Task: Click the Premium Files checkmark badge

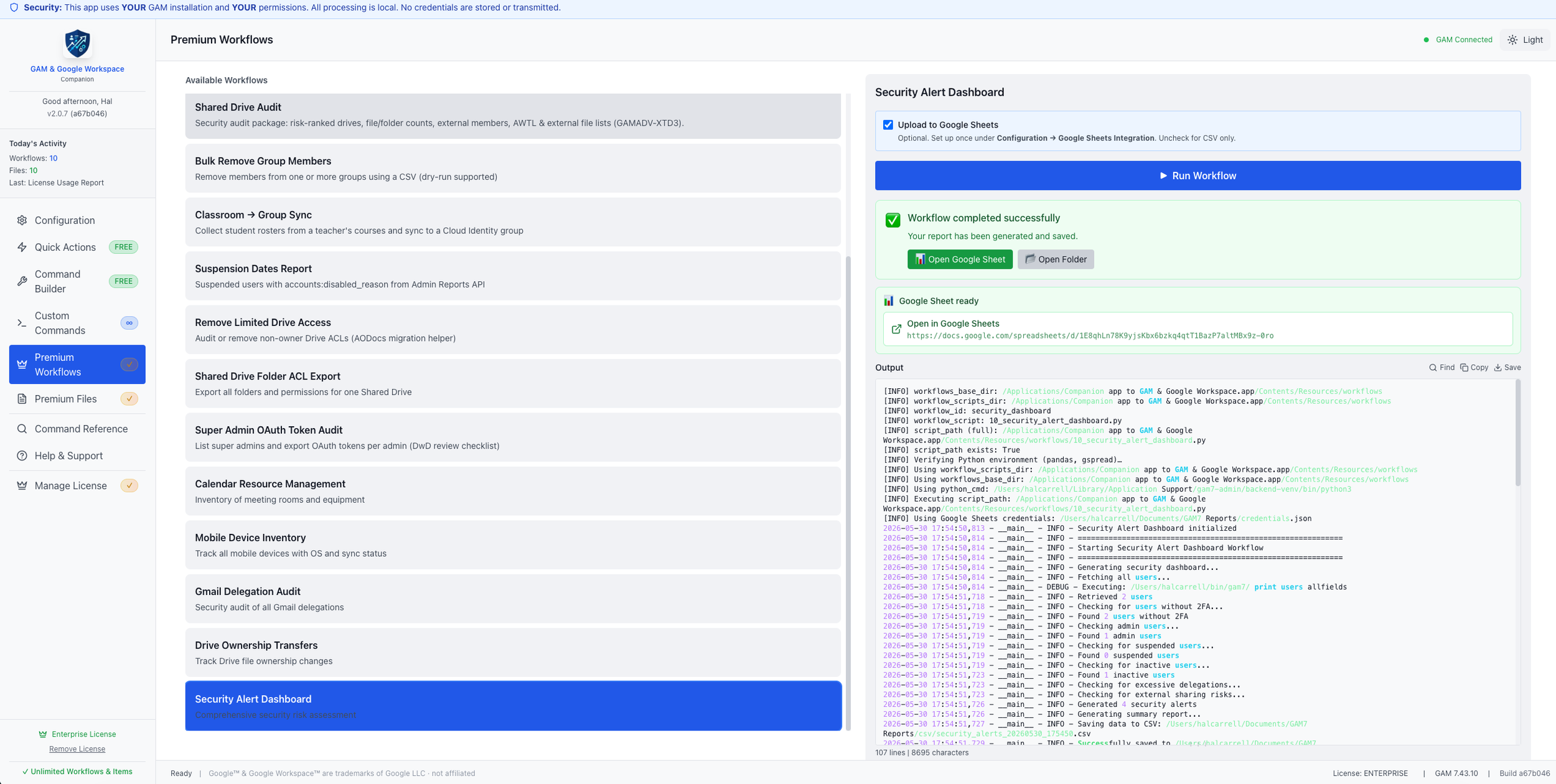Action: pos(129,399)
